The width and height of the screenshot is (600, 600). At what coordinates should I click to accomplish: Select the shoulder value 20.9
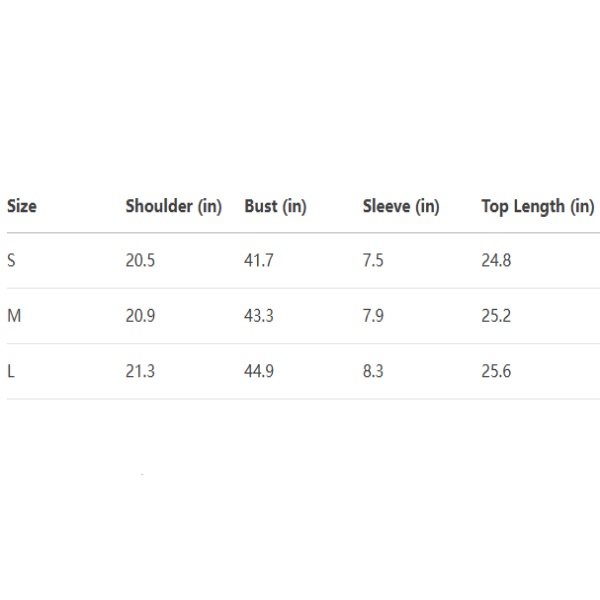(x=140, y=316)
